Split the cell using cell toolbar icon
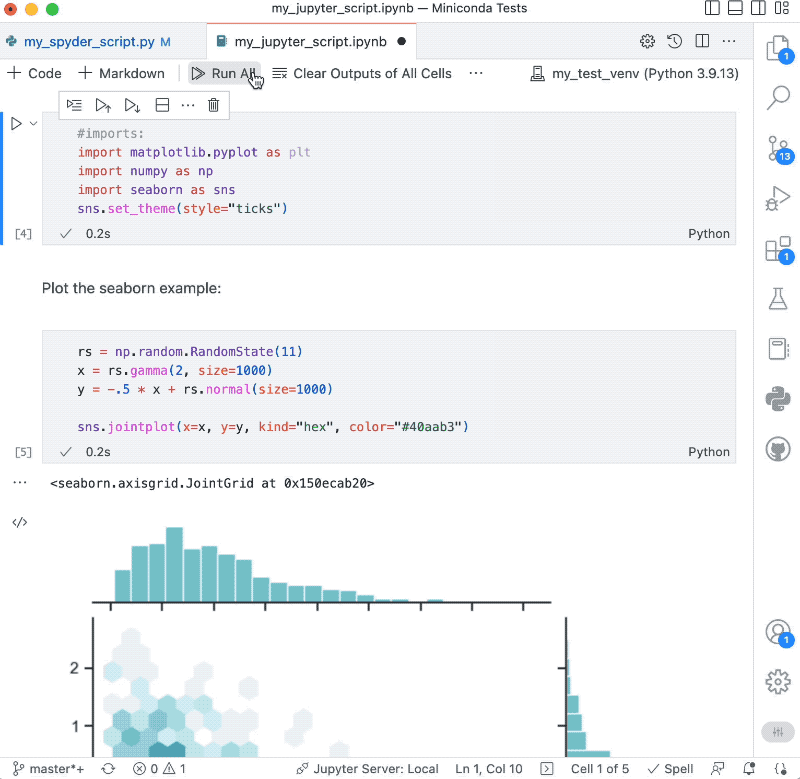This screenshot has width=800, height=779. (x=162, y=106)
